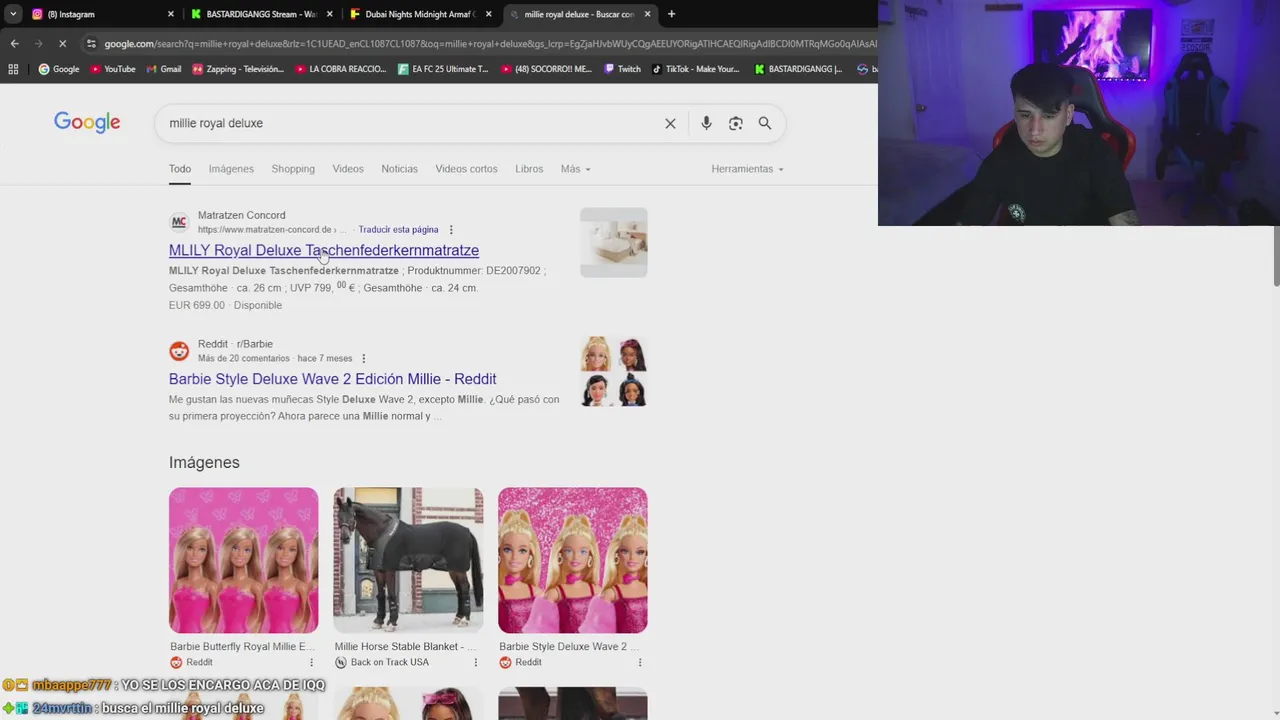1280x720 pixels.
Task: Select the Libros results tab
Action: pyautogui.click(x=529, y=169)
